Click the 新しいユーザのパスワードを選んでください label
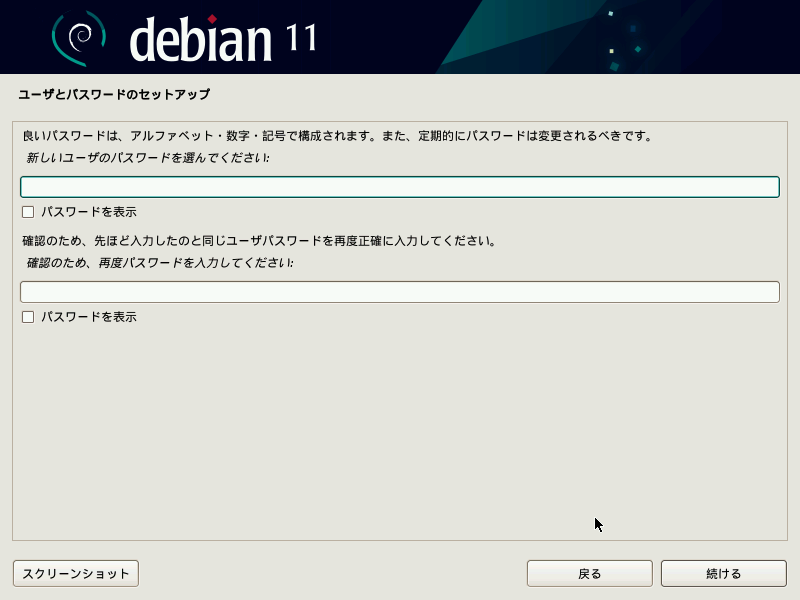 tap(148, 158)
